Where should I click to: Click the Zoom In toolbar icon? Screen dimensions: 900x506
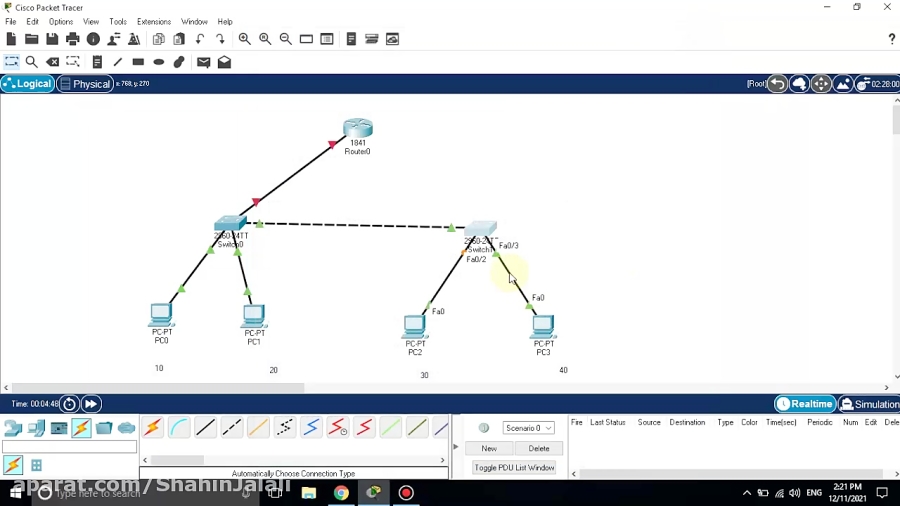click(x=244, y=39)
